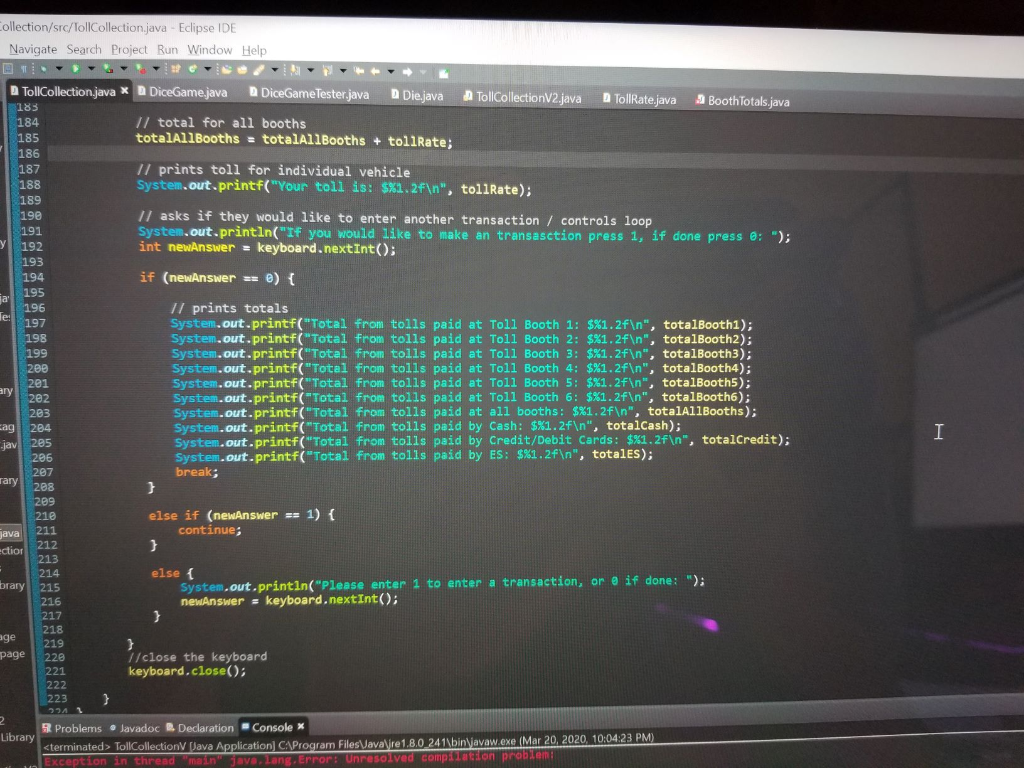Screen dimensions: 1024x768
Task: Open the New wizard dropdown arrow
Action: [x=208, y=70]
